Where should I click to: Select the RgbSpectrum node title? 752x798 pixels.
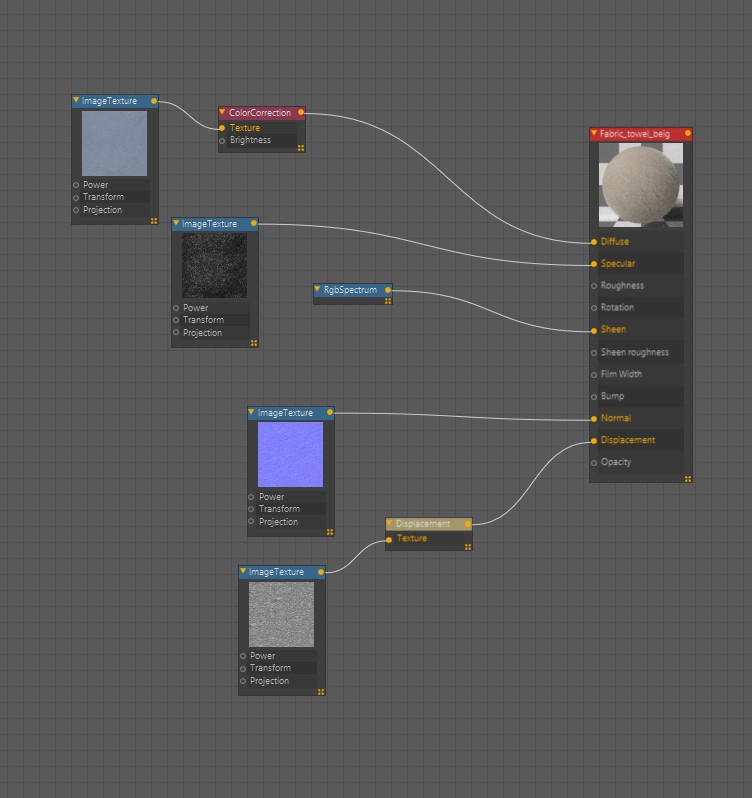[x=350, y=290]
